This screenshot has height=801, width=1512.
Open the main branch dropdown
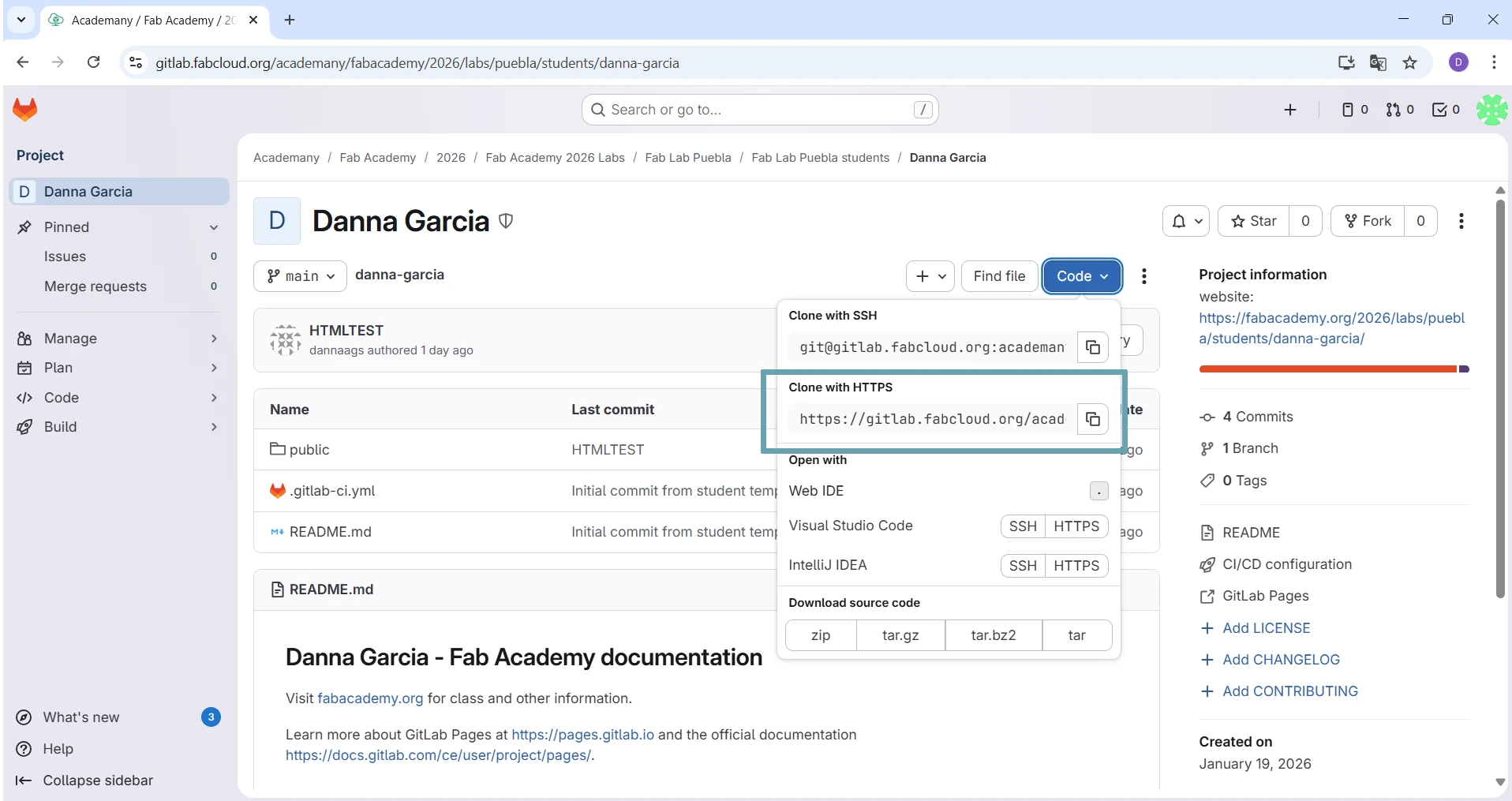300,276
